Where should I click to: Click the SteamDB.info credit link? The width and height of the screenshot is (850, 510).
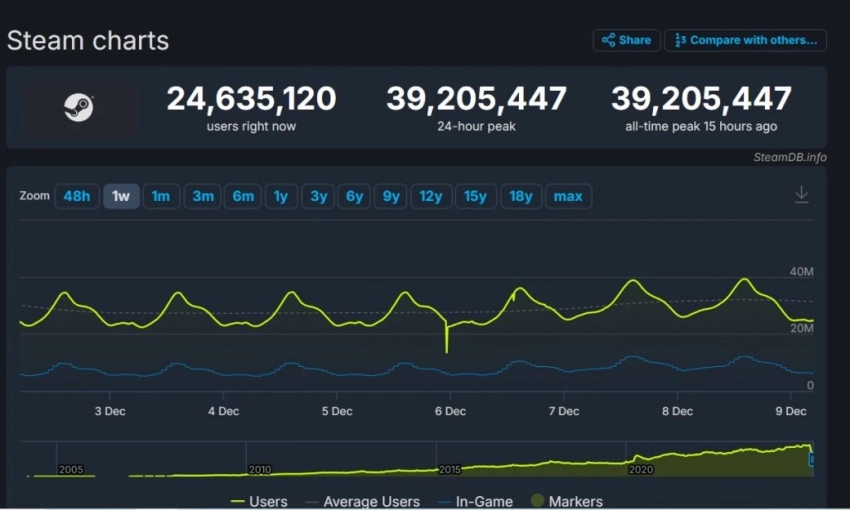[x=790, y=157]
